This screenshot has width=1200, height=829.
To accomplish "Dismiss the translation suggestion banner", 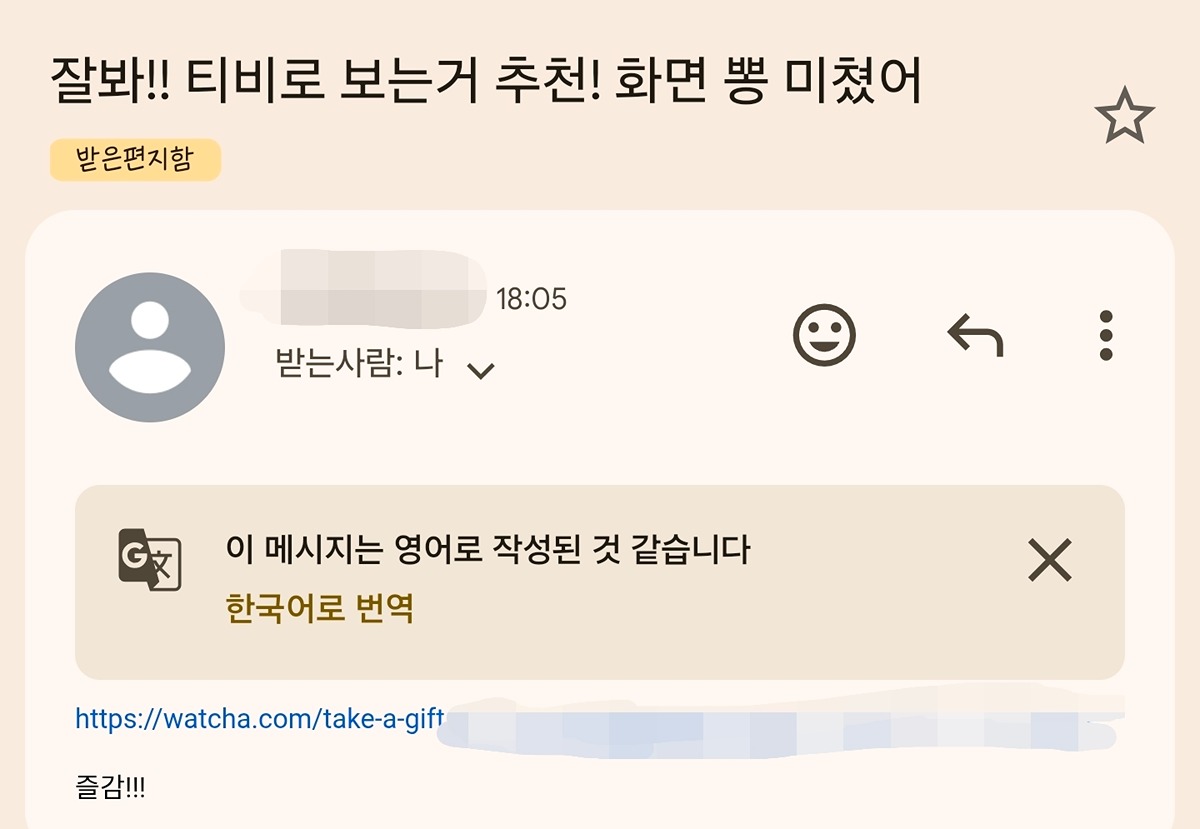I will tap(1050, 560).
